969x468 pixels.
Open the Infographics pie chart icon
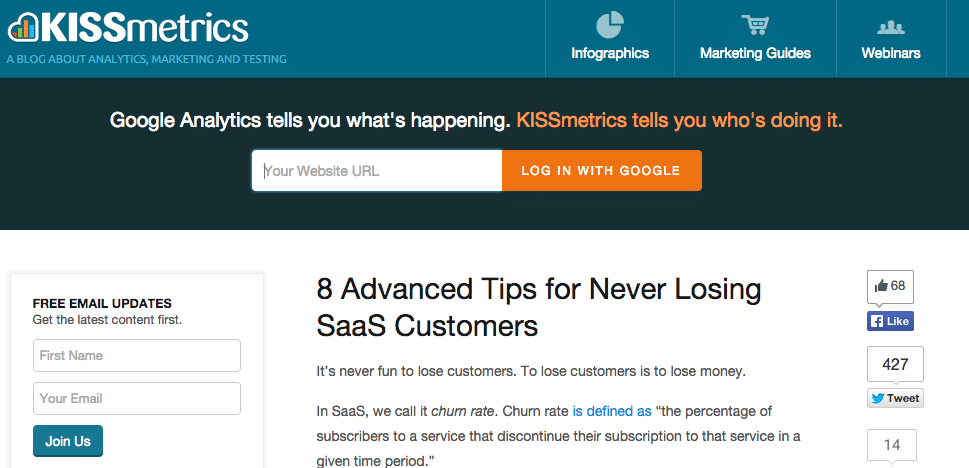tap(609, 25)
